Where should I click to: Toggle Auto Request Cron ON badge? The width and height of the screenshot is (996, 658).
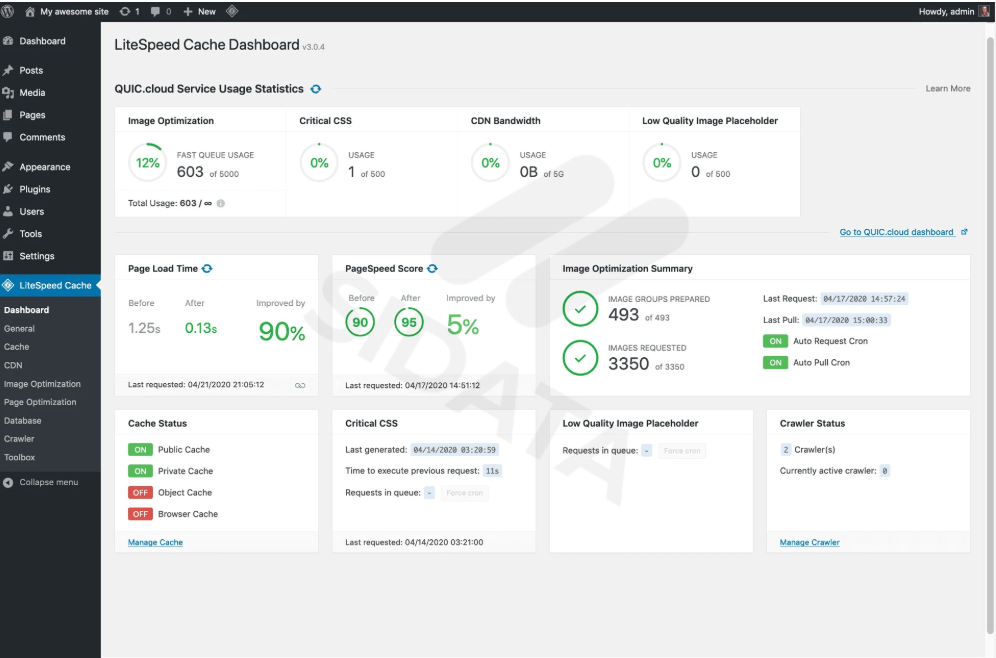click(775, 341)
